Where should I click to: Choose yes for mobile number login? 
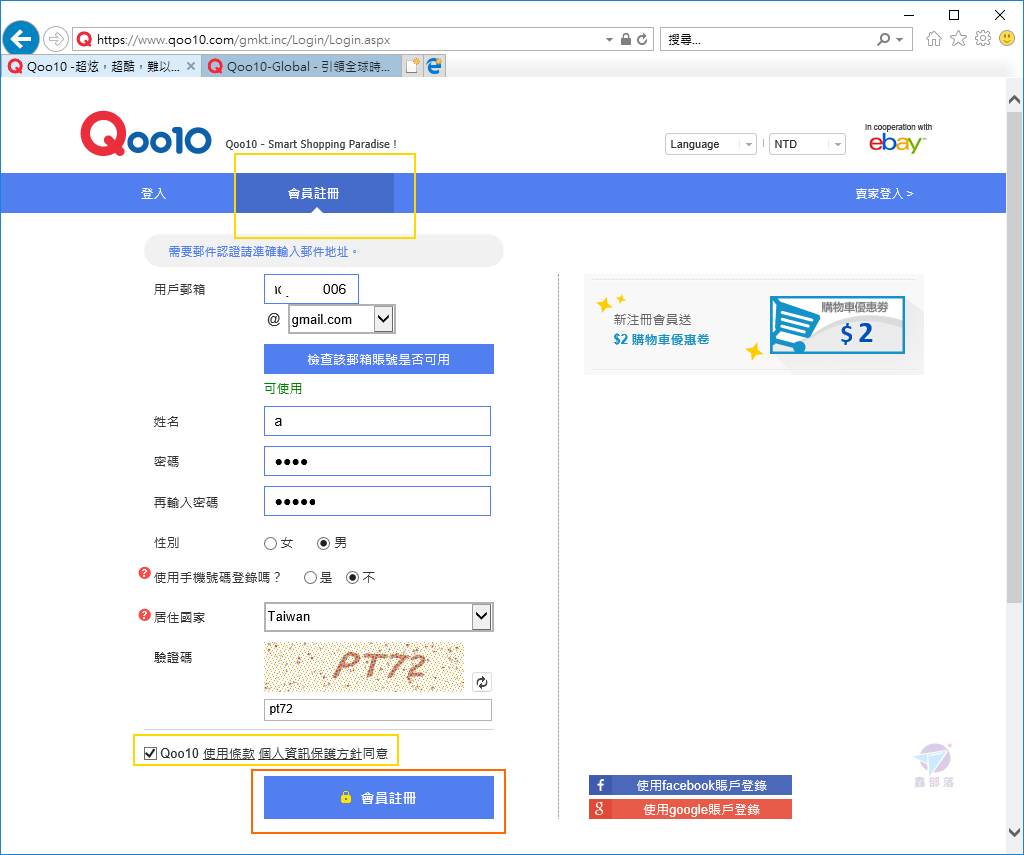click(x=310, y=577)
